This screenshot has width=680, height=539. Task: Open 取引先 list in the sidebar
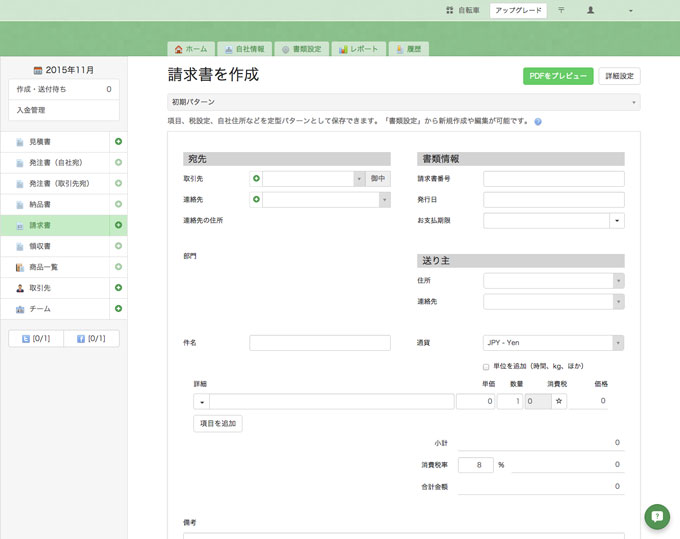(55, 288)
